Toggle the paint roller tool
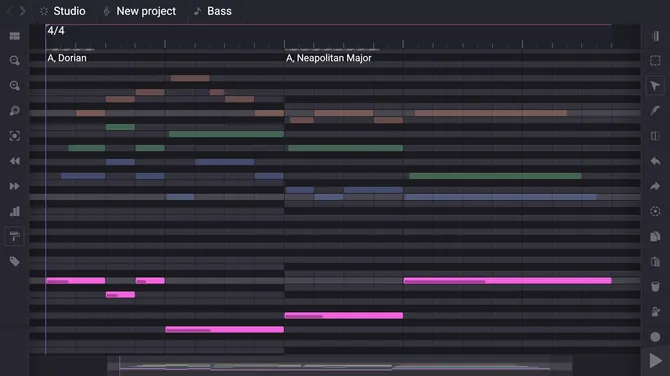The image size is (670, 376). click(x=15, y=236)
